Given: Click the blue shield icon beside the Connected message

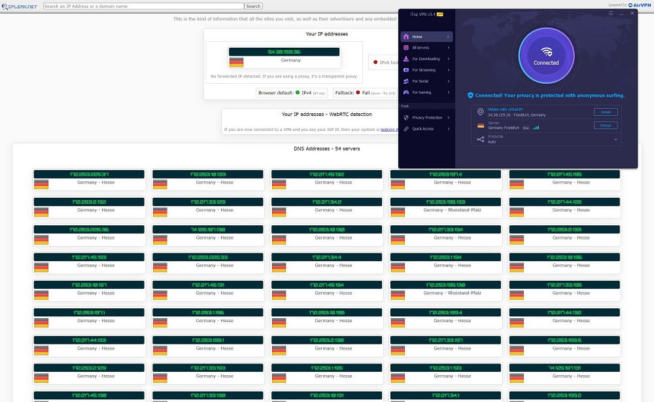Looking at the screenshot, I should (x=470, y=95).
